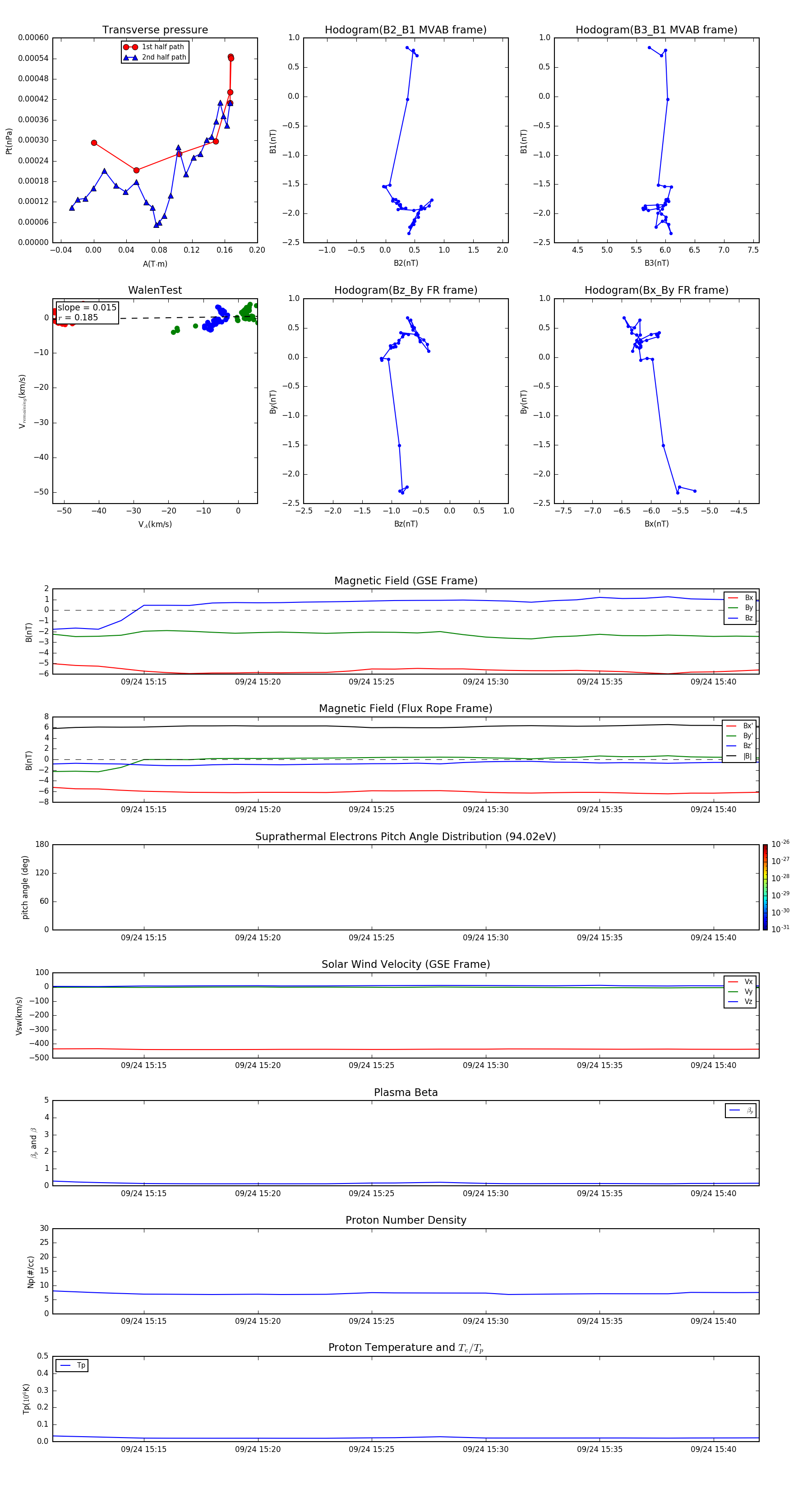812x1489 pixels.
Task: Click the 'Transverse pressure' plot title
Action: pyautogui.click(x=155, y=30)
